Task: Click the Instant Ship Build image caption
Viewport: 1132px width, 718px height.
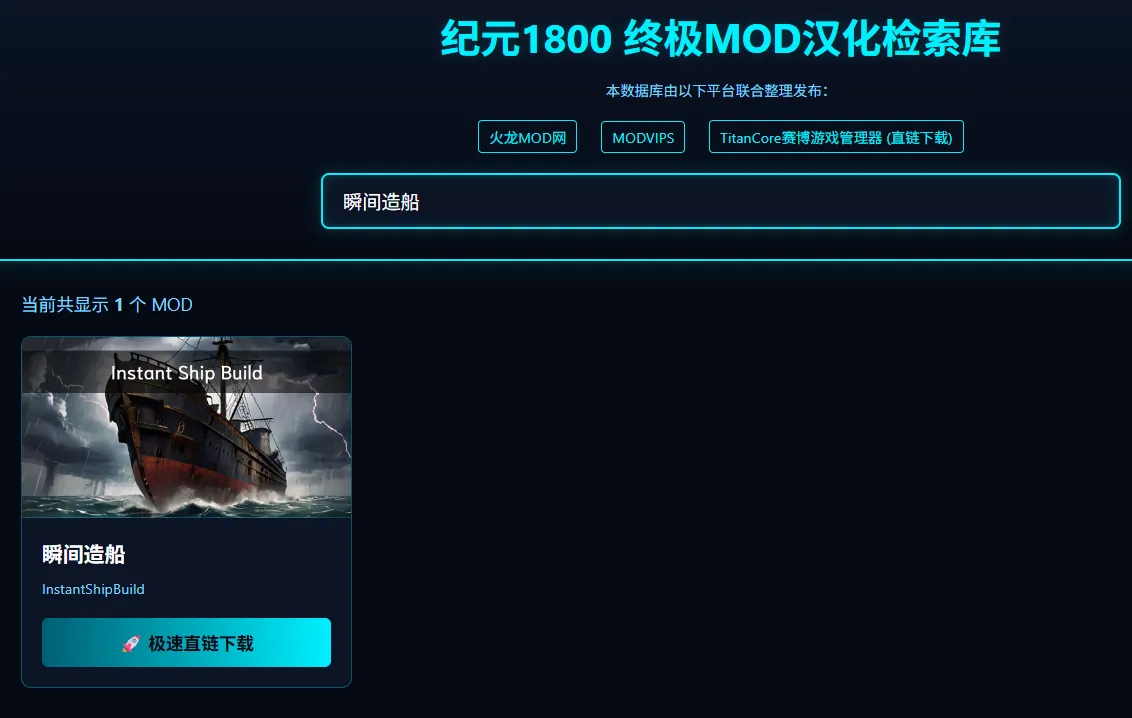Action: coord(186,373)
